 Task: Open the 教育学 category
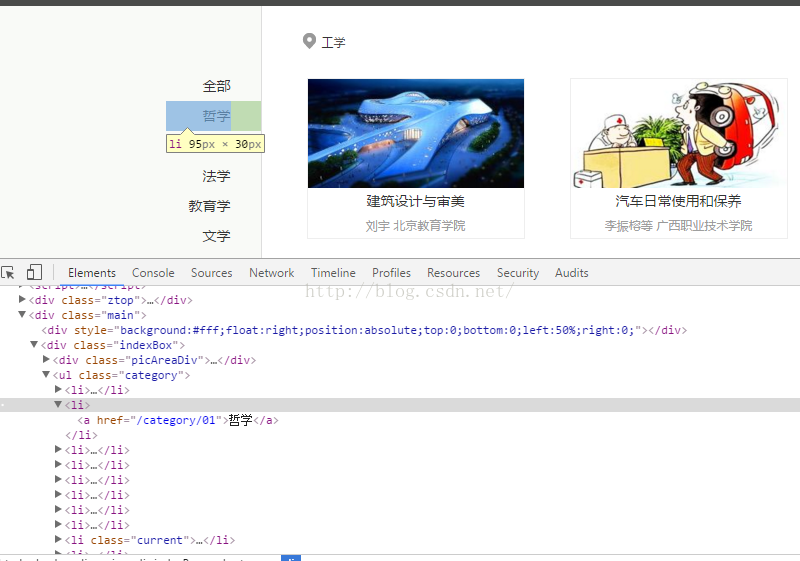coord(209,206)
